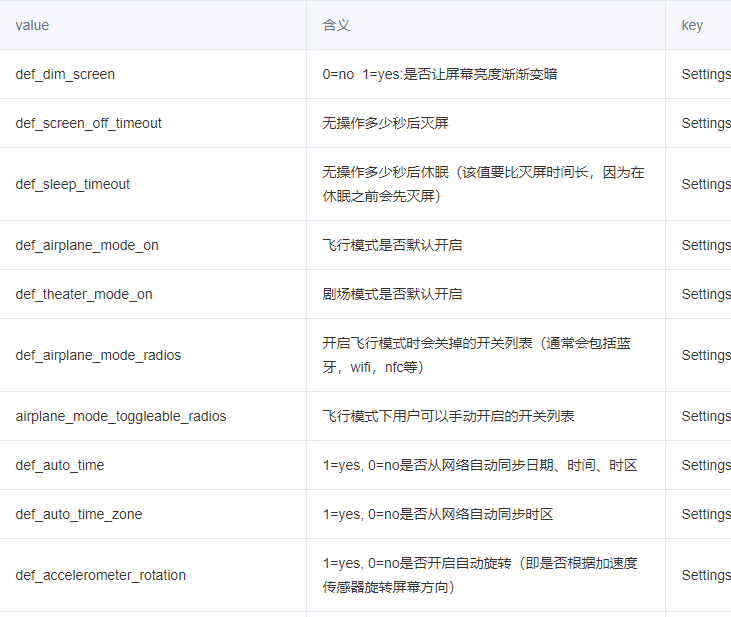Click the Settings key in airplane_mode_toggleable_radios row
This screenshot has width=731, height=617.
pos(706,416)
